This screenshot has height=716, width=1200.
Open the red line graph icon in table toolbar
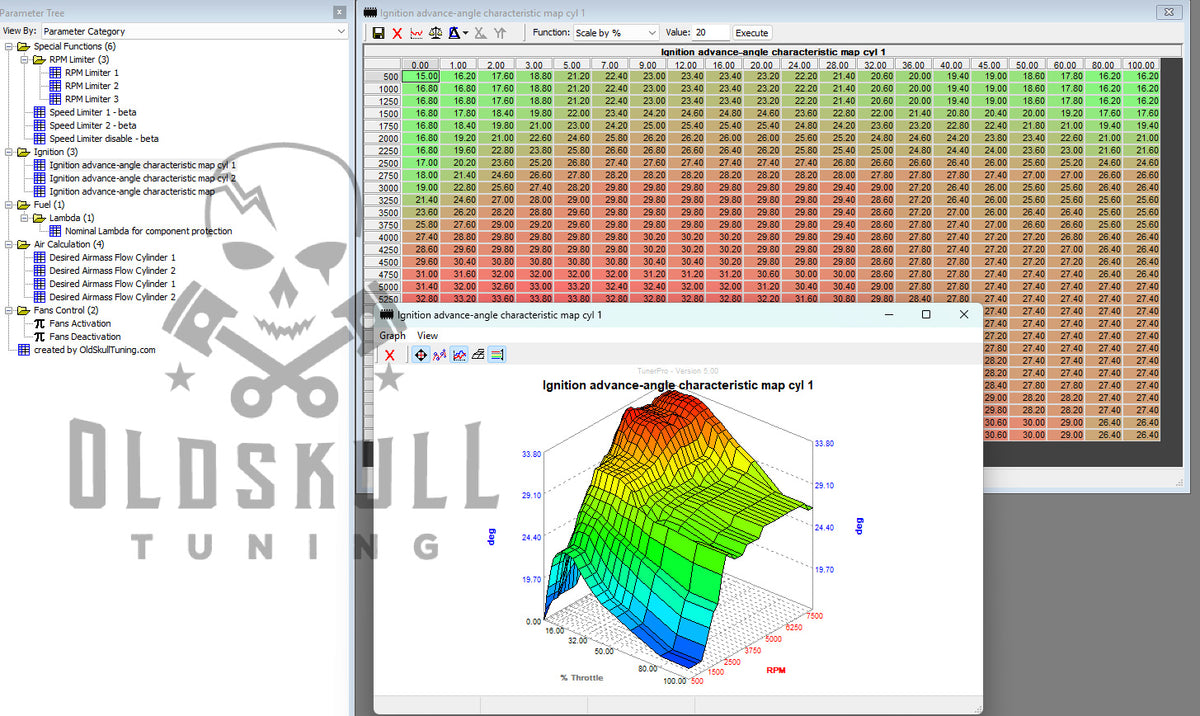(x=416, y=33)
